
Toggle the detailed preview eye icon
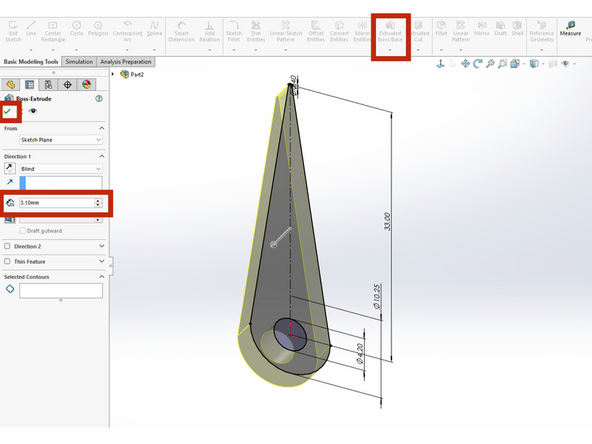[33, 111]
